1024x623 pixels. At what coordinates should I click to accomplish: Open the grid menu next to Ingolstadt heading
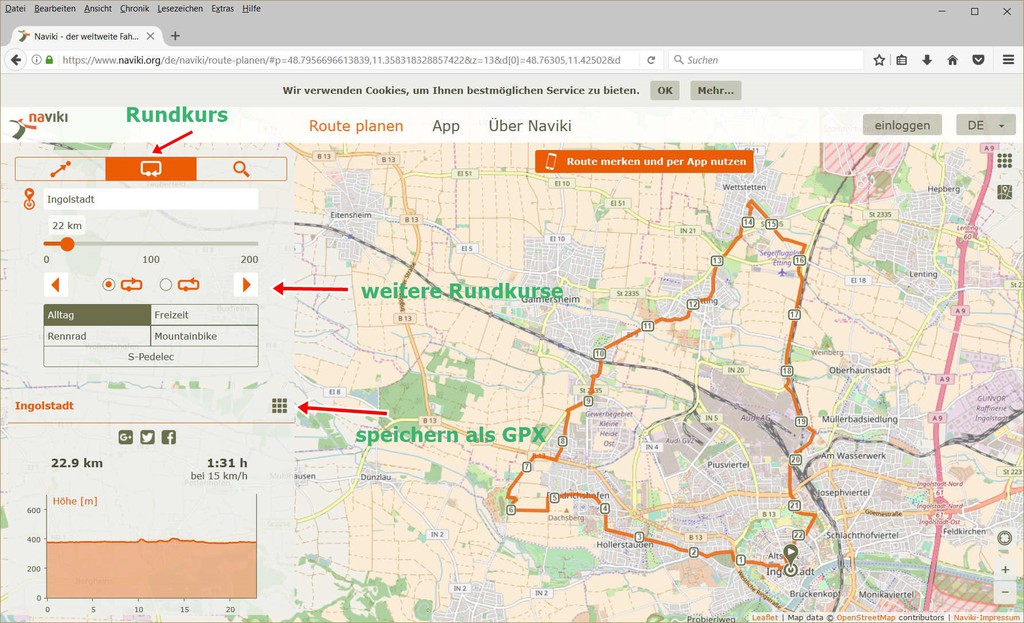tap(280, 406)
